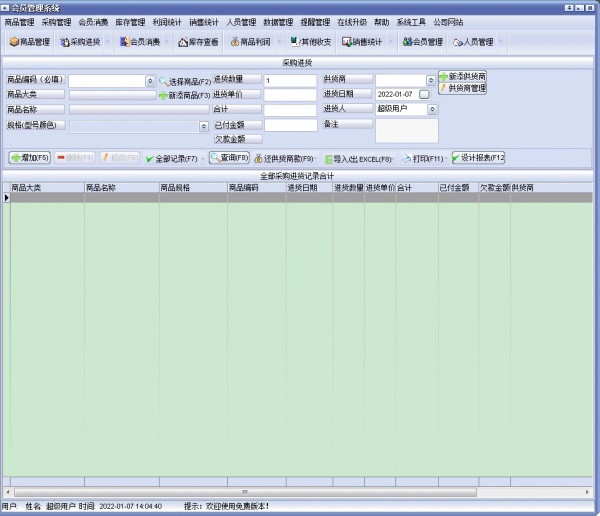Screen dimensions: 600x516
Task: Click 全部记录(F7) checkmark button
Action: (171, 158)
